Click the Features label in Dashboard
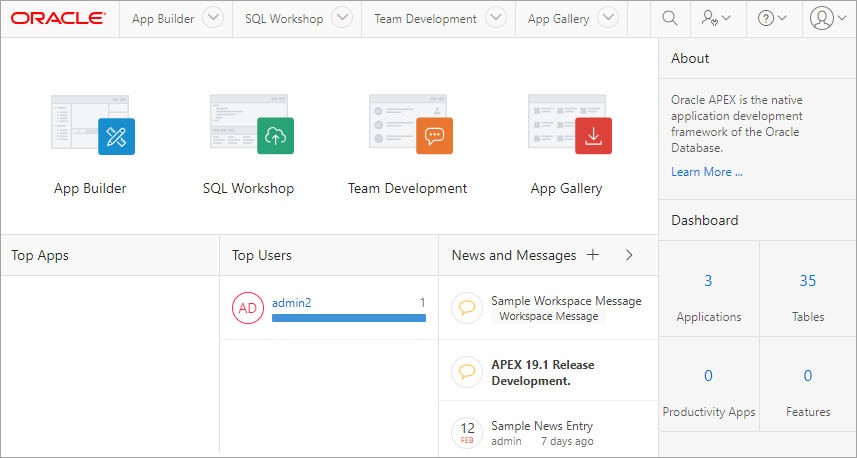 (808, 412)
